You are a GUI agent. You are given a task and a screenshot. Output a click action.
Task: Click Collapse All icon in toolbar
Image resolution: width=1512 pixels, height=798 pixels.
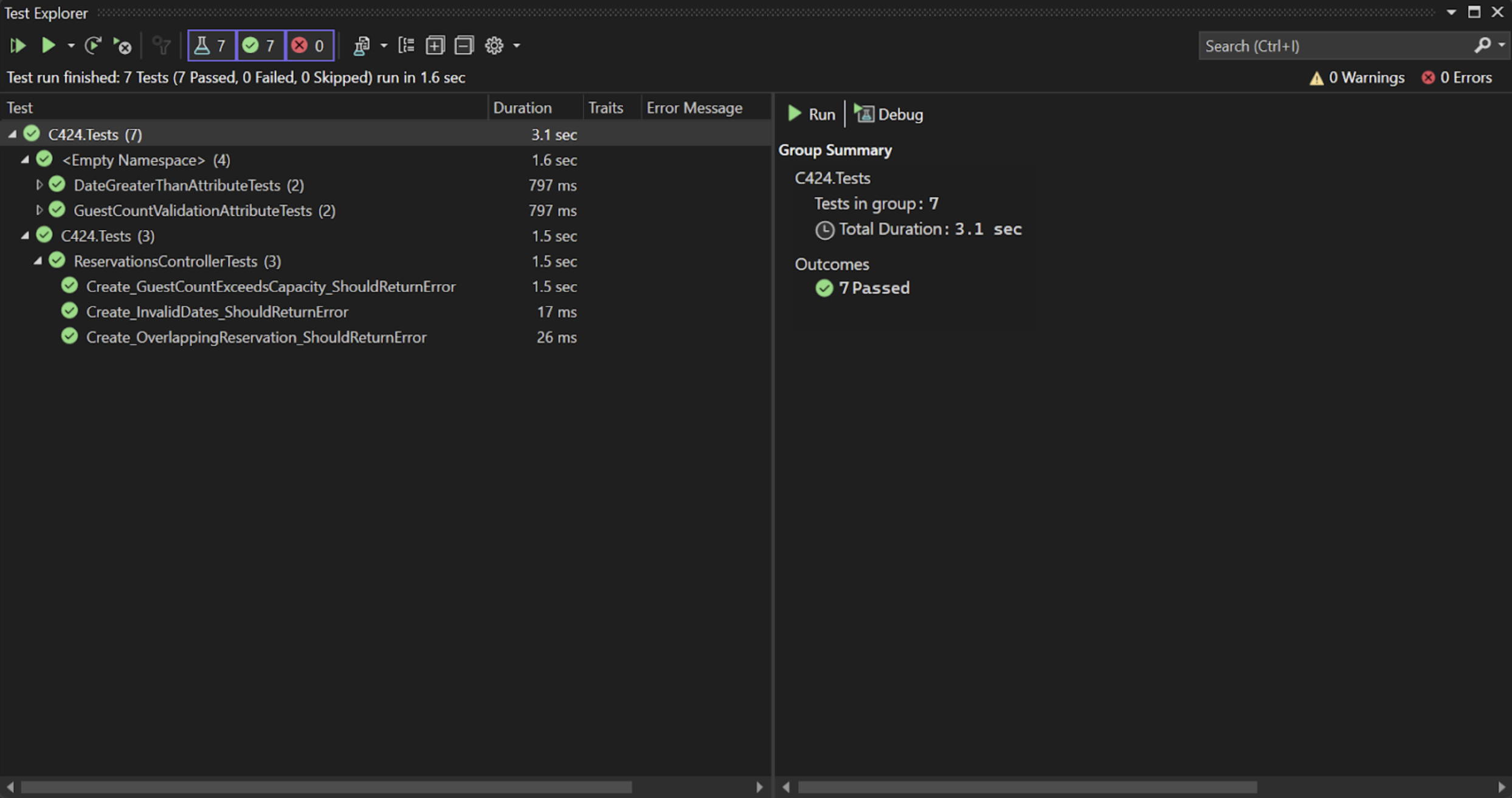[464, 46]
